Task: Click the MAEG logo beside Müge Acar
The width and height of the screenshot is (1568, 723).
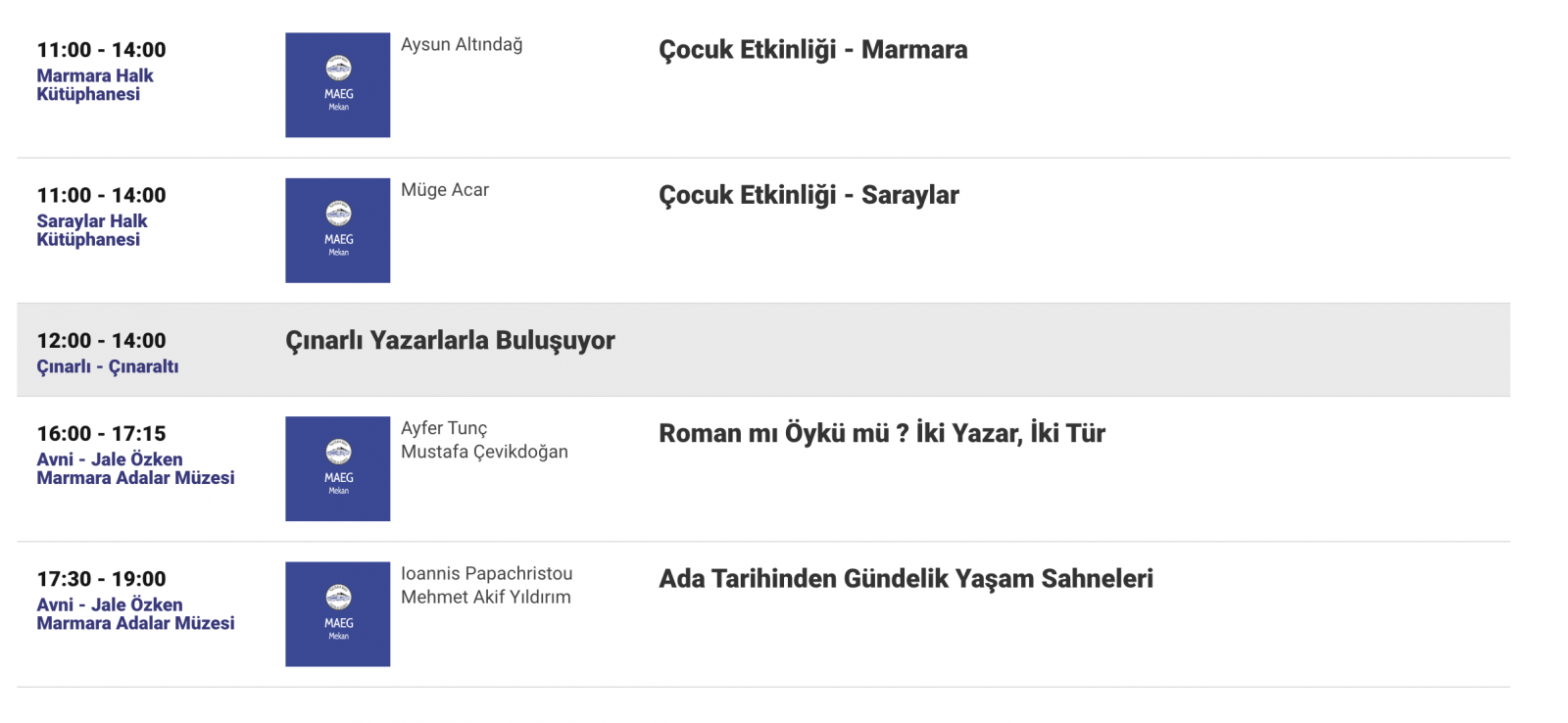Action: (337, 230)
